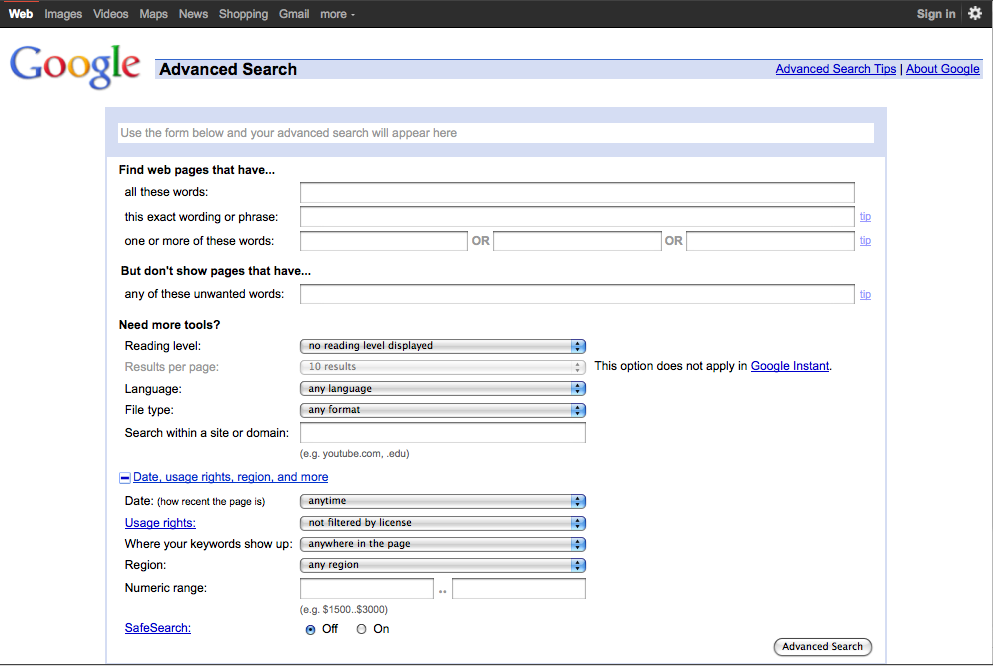Screen dimensions: 993x666
Task: Click "But don't show pages that have..." heading
Action: point(216,271)
